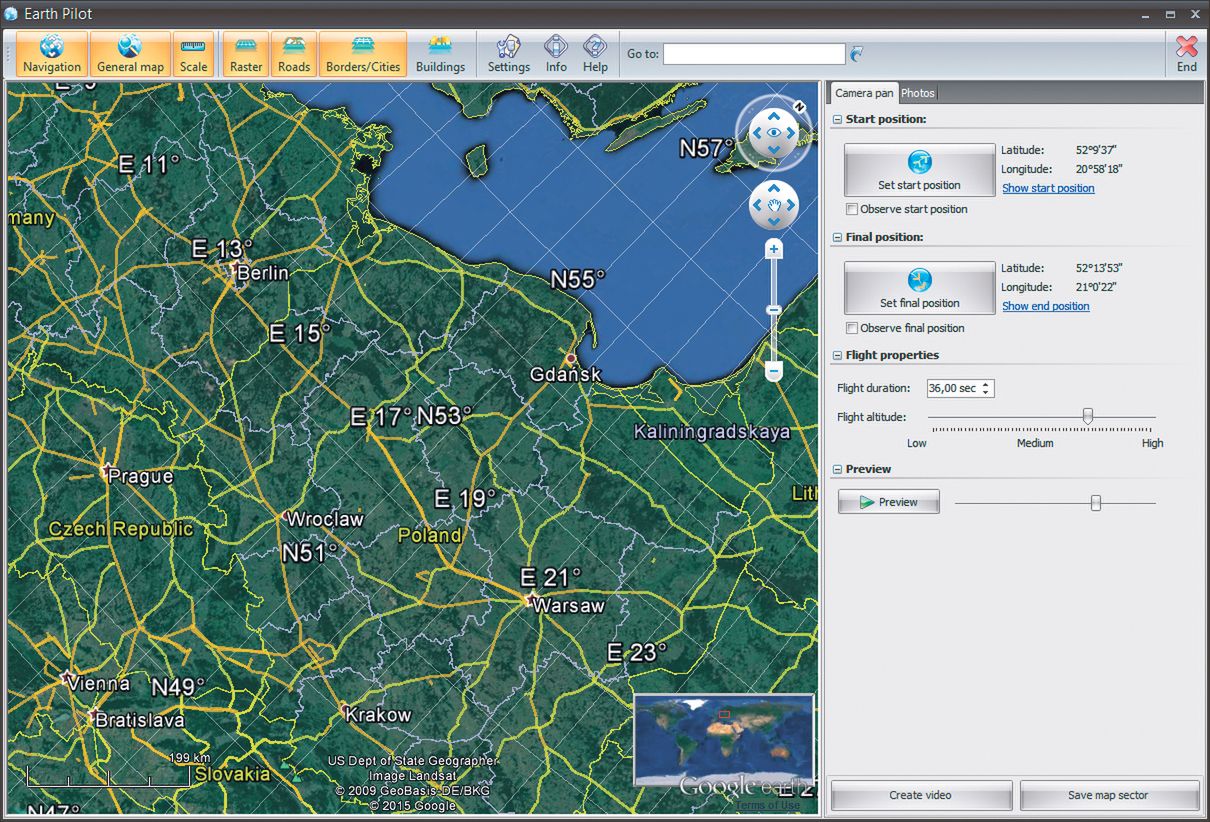Toggle the Roads layer icon
1210x822 pixels.
(294, 54)
